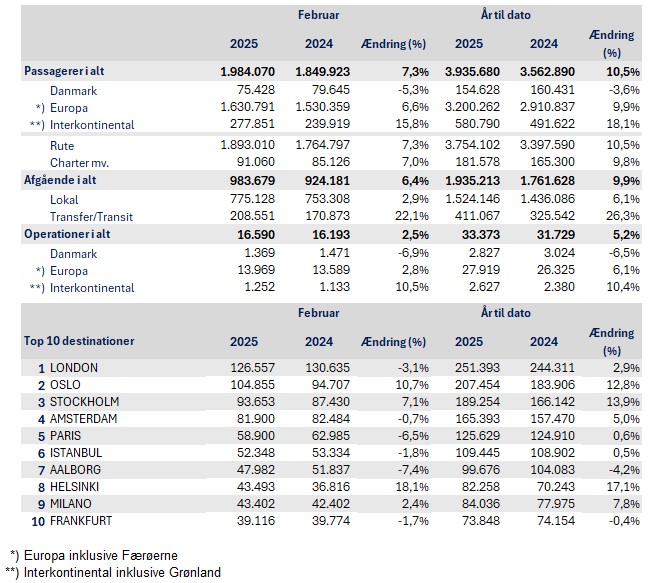Click the STOCKHOLM destination name
Screen dimensions: 655x583
click(x=83, y=402)
